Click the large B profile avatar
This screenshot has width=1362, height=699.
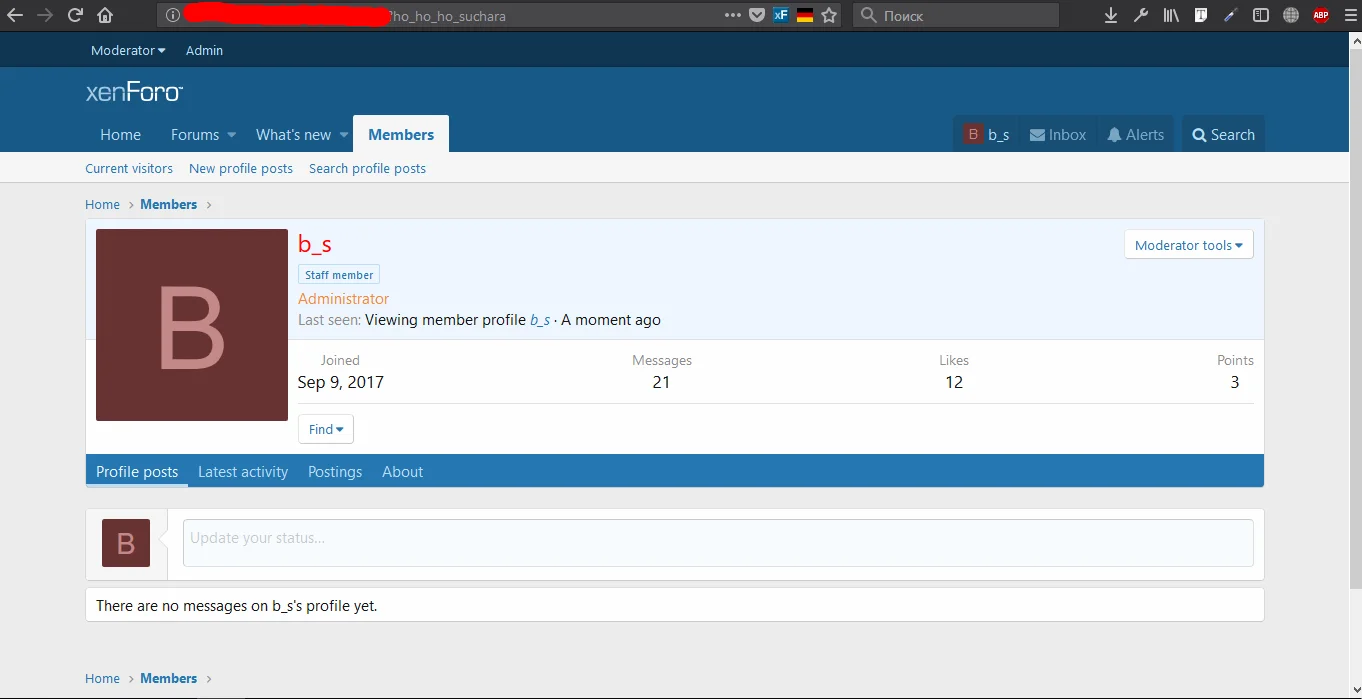click(192, 325)
